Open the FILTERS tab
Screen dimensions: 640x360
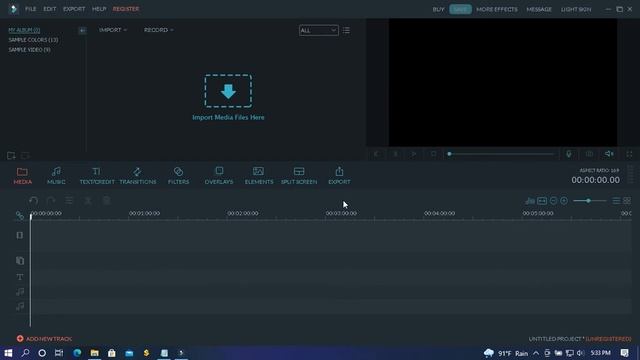click(178, 176)
